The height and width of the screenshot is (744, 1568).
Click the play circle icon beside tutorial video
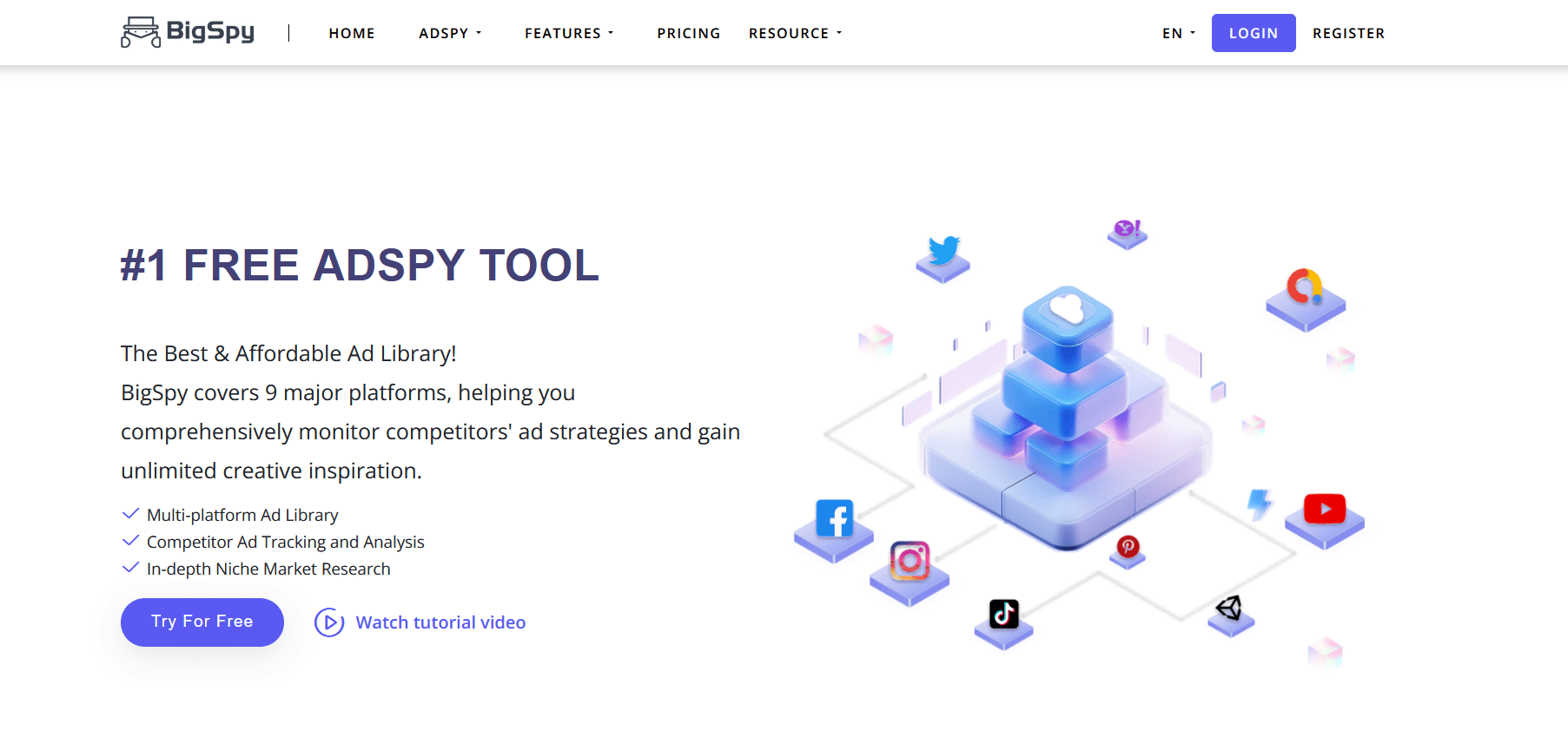click(x=329, y=622)
